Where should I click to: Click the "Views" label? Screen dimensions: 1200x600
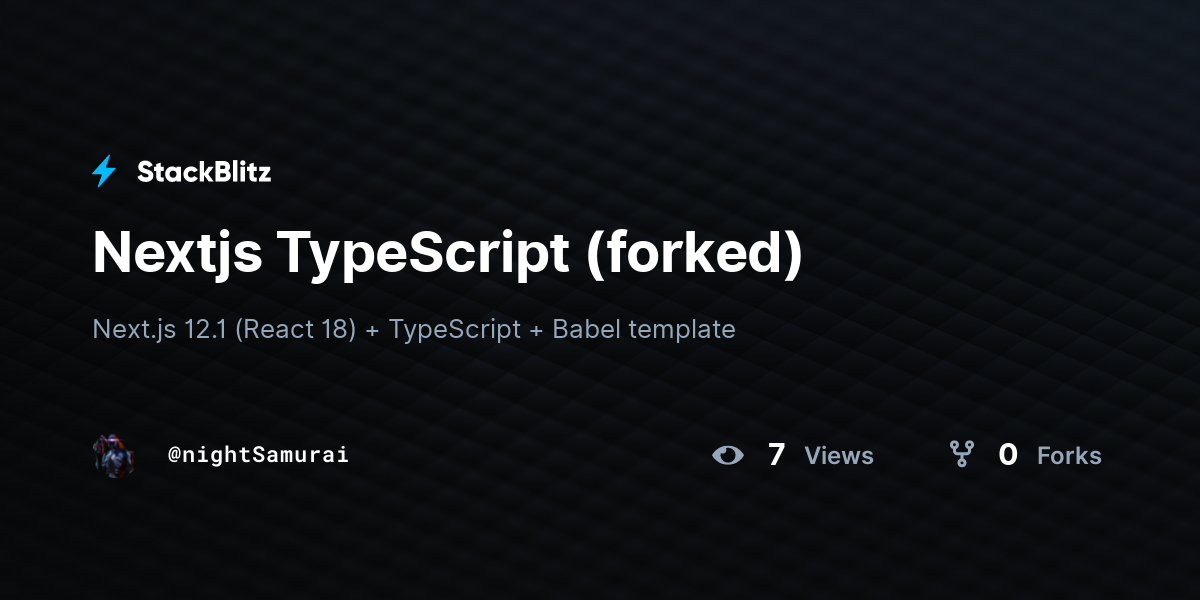839,456
